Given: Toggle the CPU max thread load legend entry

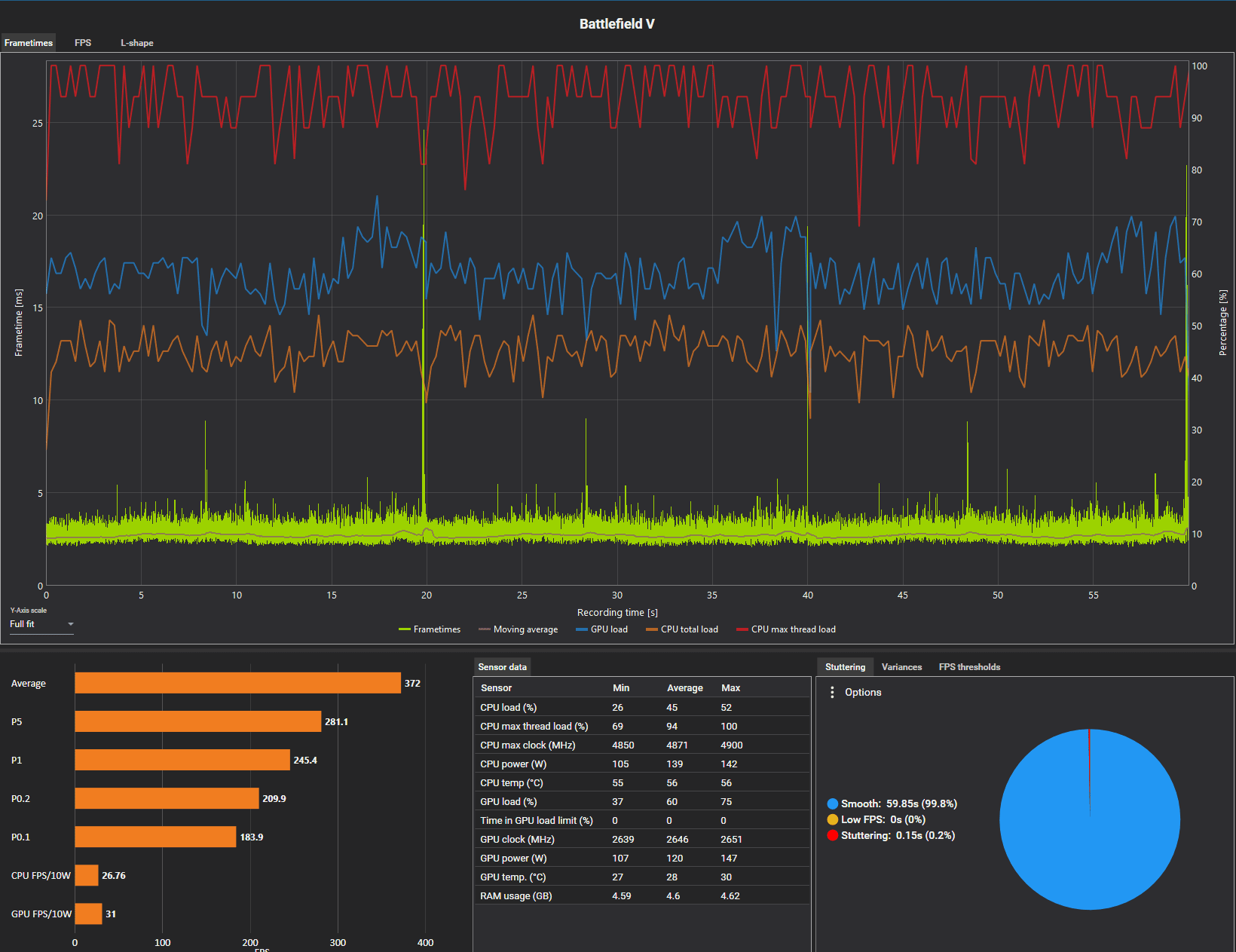Looking at the screenshot, I should [x=786, y=629].
